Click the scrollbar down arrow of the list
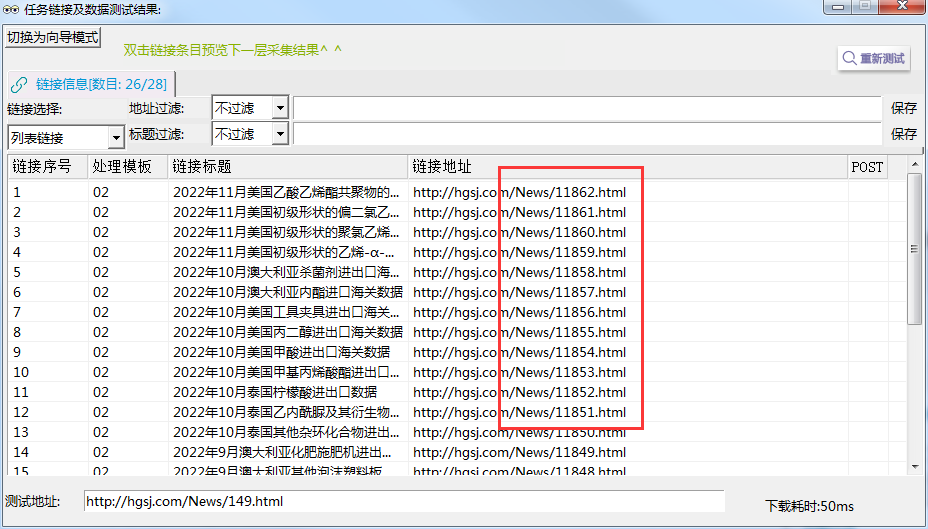 pos(914,467)
